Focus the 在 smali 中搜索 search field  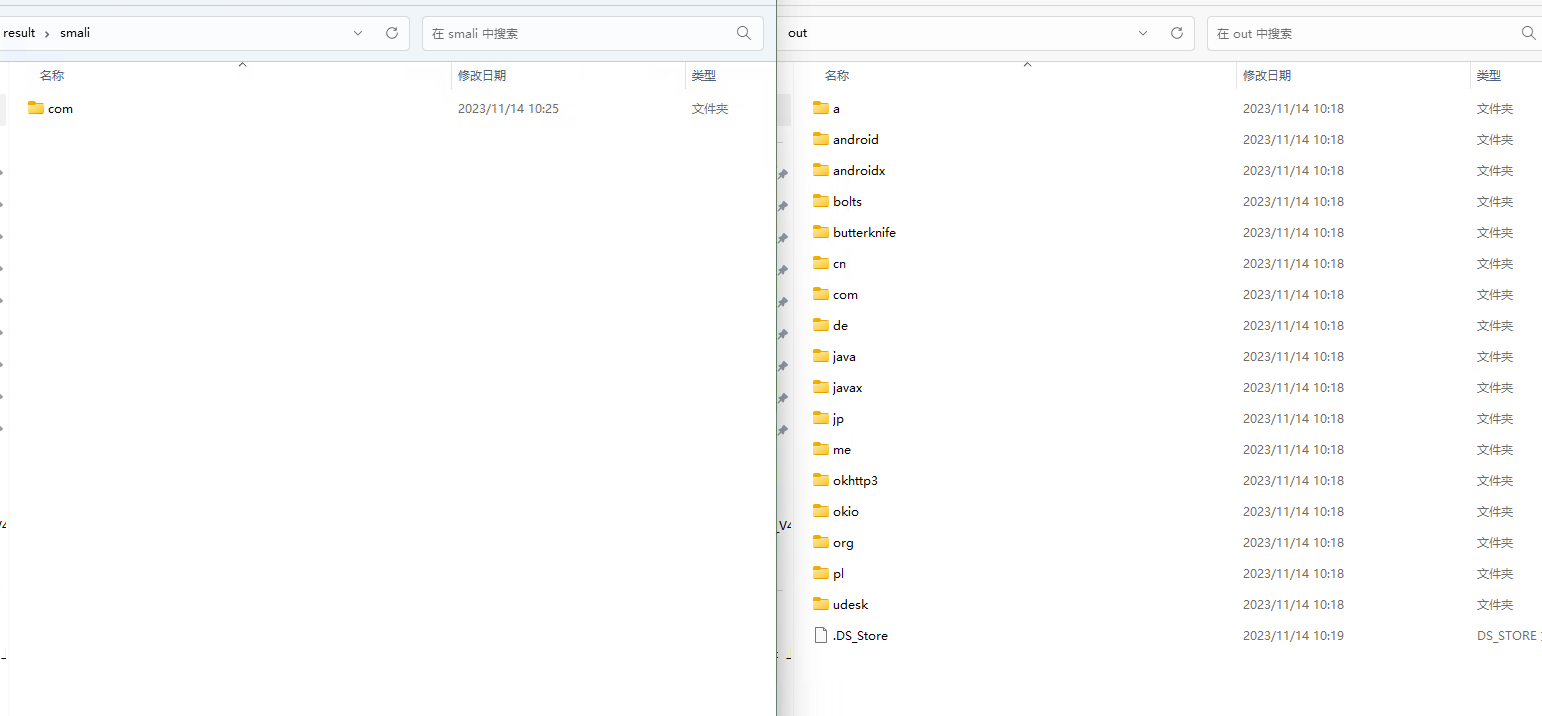click(x=593, y=33)
